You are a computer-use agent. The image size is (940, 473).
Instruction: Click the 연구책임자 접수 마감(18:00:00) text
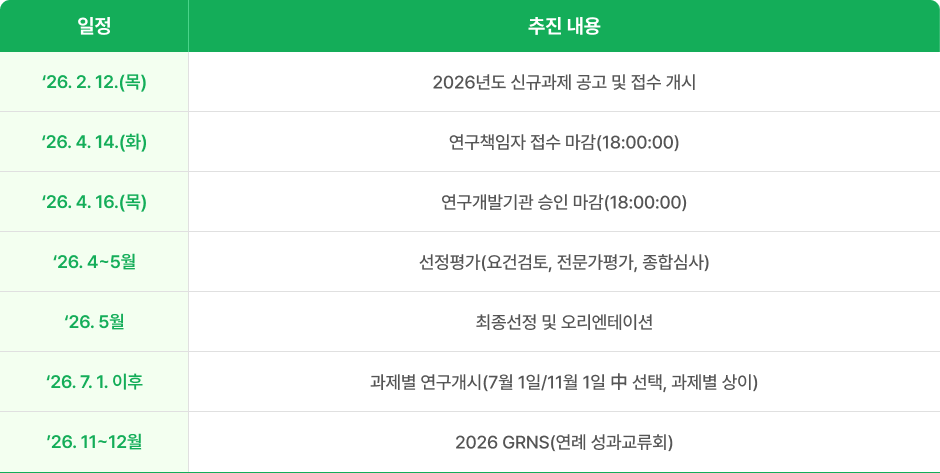[564, 142]
